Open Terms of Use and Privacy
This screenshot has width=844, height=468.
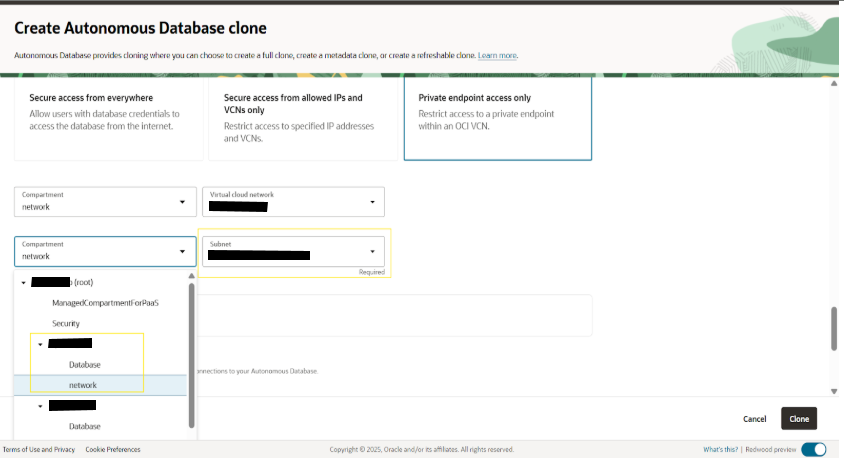[x=39, y=450]
